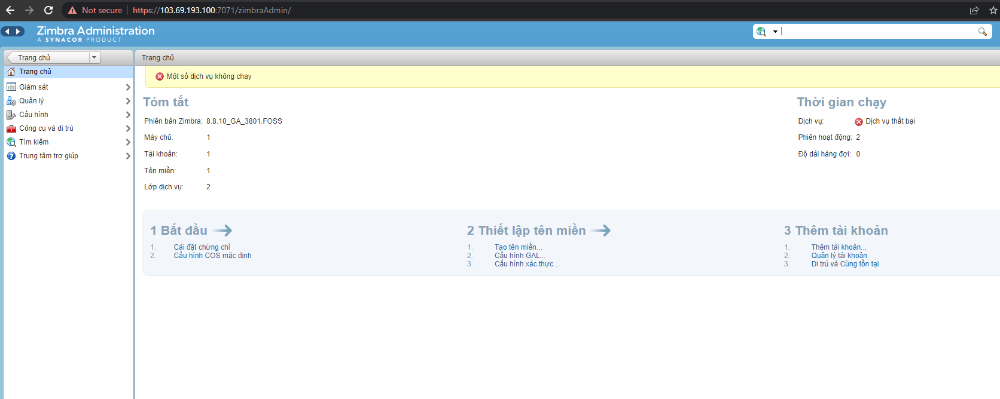Open Di trú và Cùng tồn tại link
The height and width of the screenshot is (399, 1000).
tap(845, 263)
